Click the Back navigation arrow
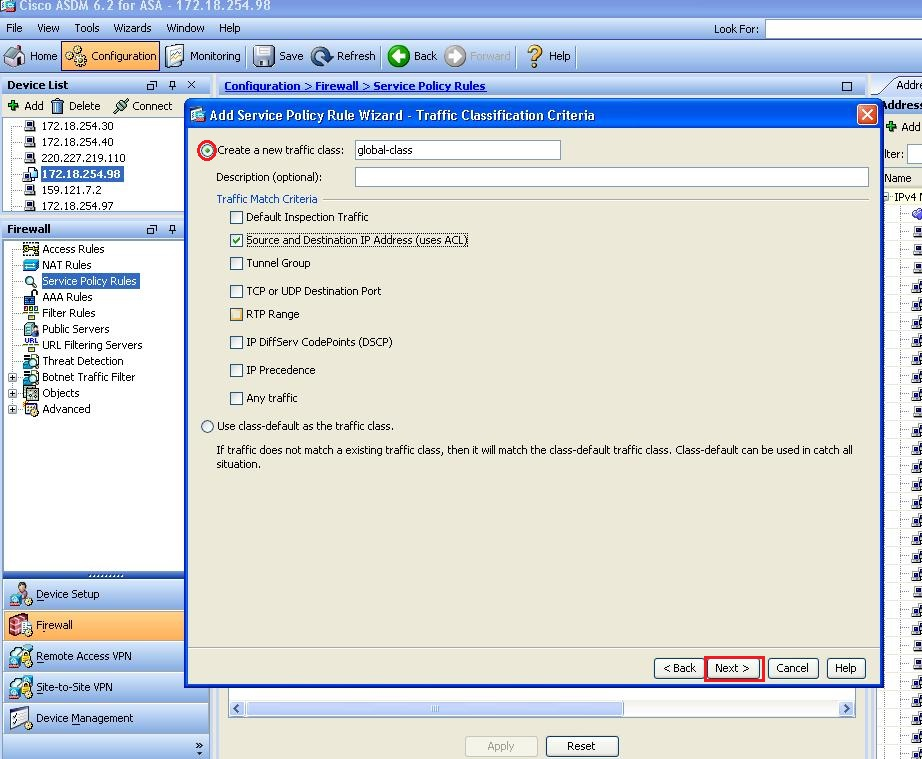 pyautogui.click(x=412, y=56)
